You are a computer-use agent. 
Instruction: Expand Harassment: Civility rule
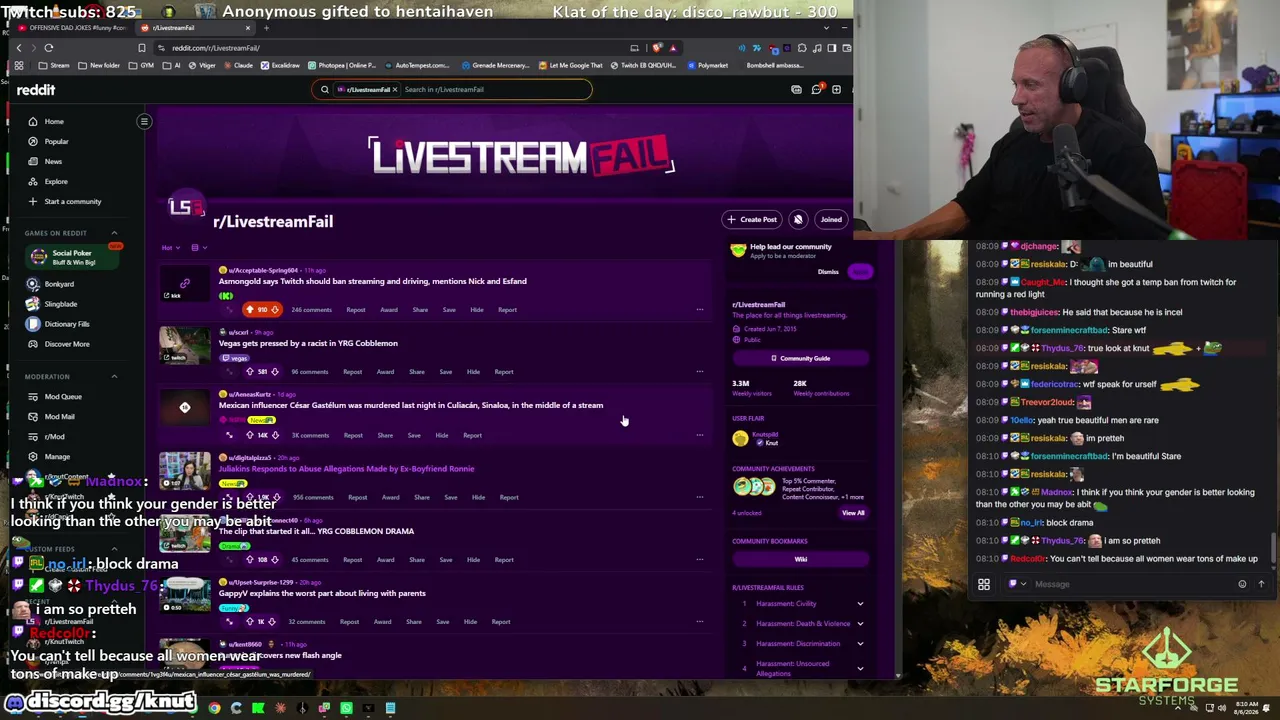[x=860, y=604]
